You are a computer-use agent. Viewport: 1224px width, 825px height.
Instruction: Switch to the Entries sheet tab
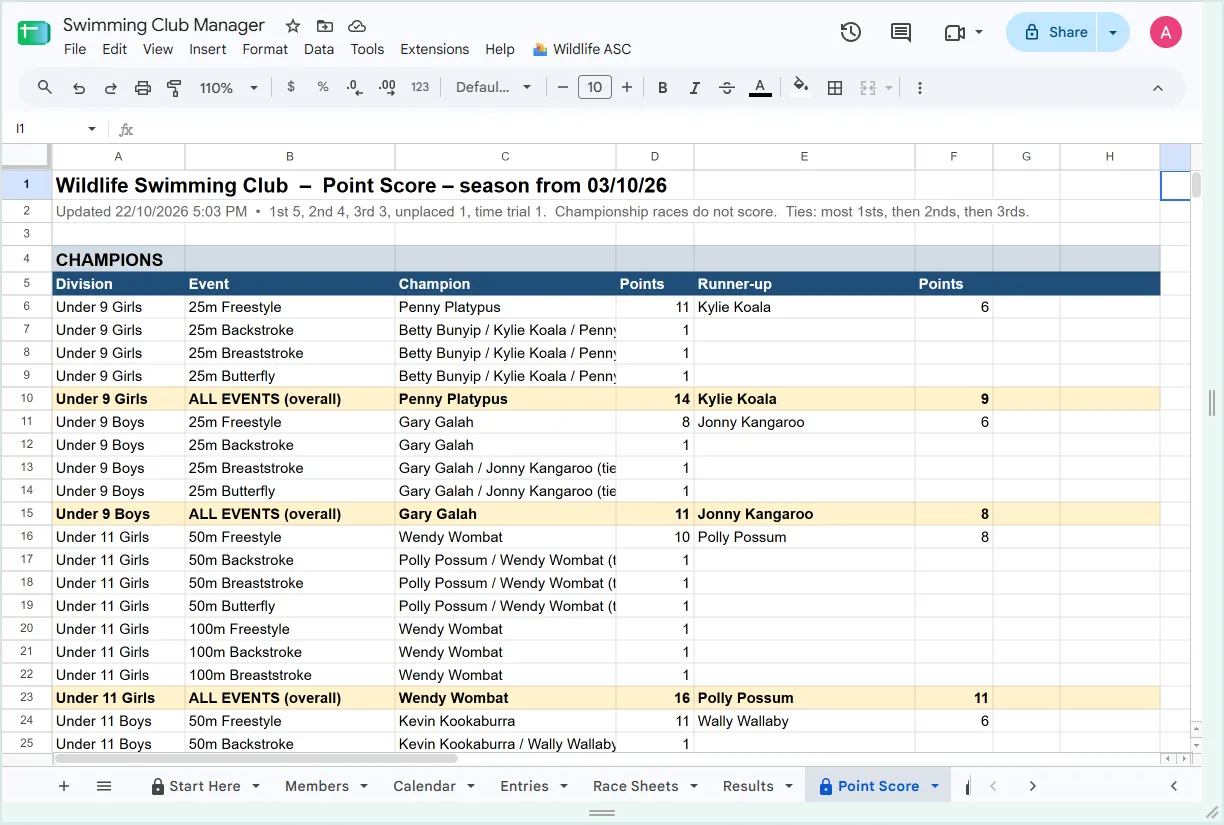[x=524, y=786]
